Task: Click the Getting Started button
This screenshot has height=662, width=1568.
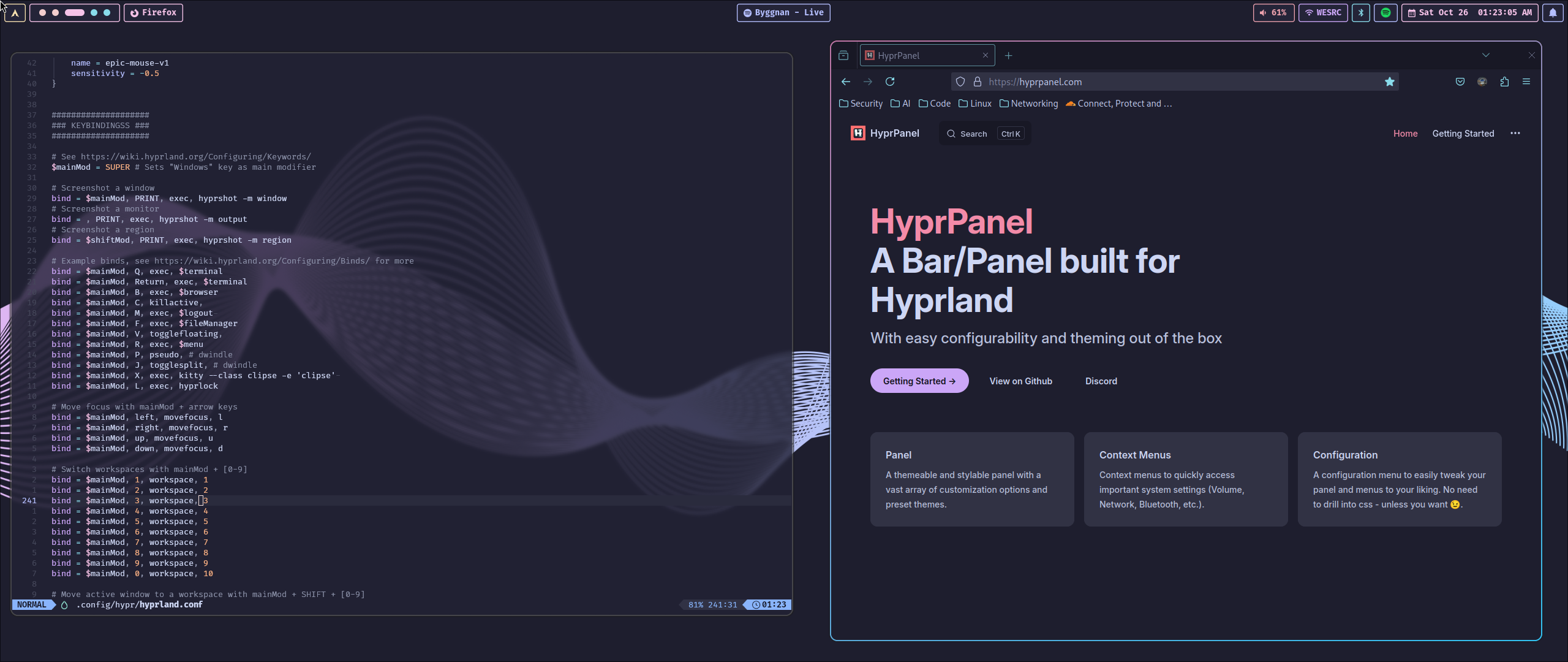Action: (x=919, y=381)
